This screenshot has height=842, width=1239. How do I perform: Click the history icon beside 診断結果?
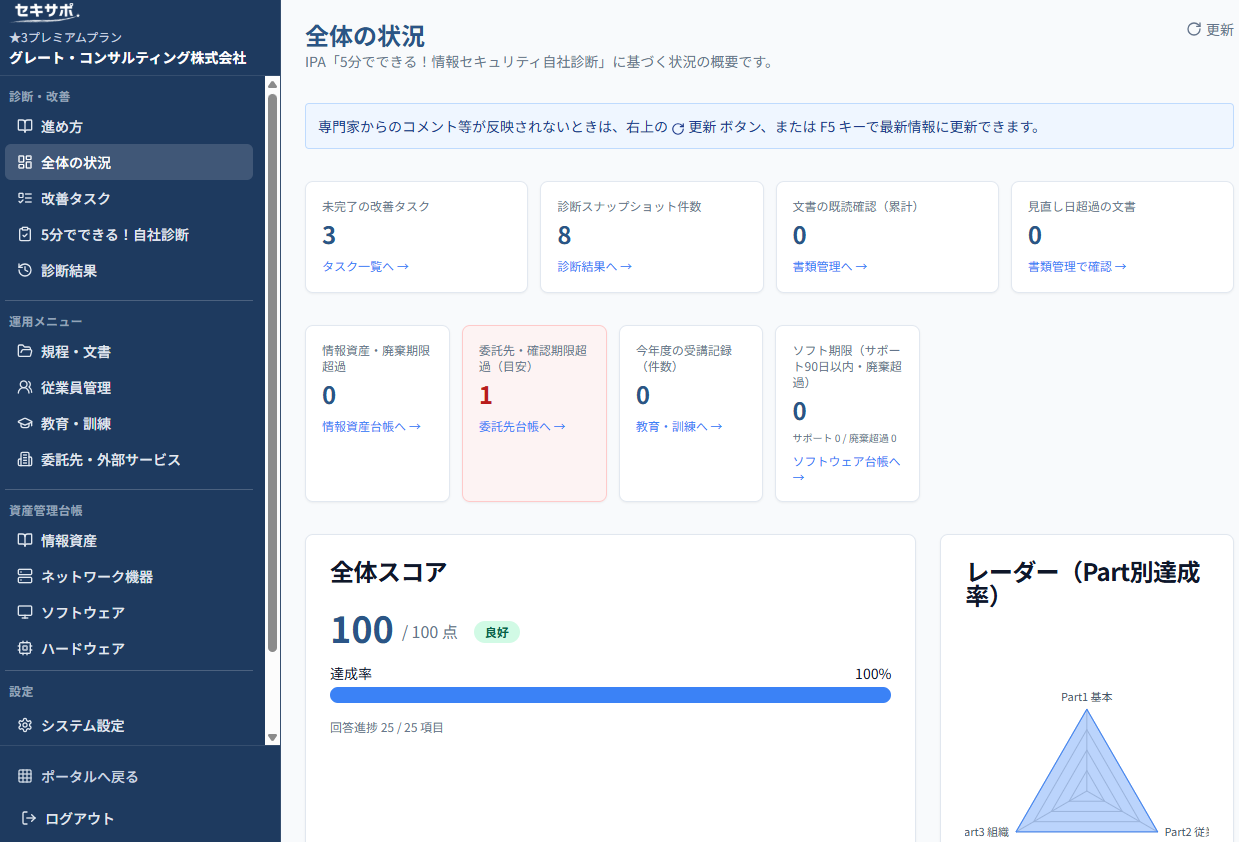[25, 271]
